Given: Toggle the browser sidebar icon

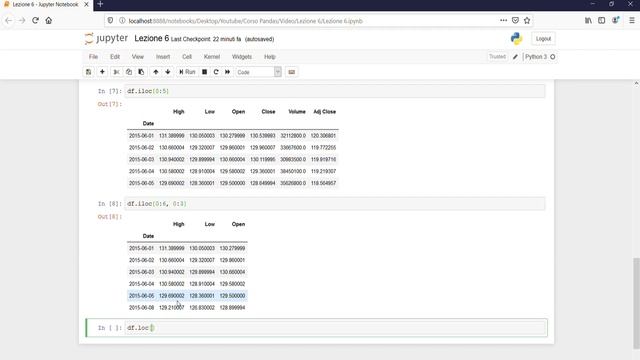Looking at the screenshot, I should click(x=602, y=20).
